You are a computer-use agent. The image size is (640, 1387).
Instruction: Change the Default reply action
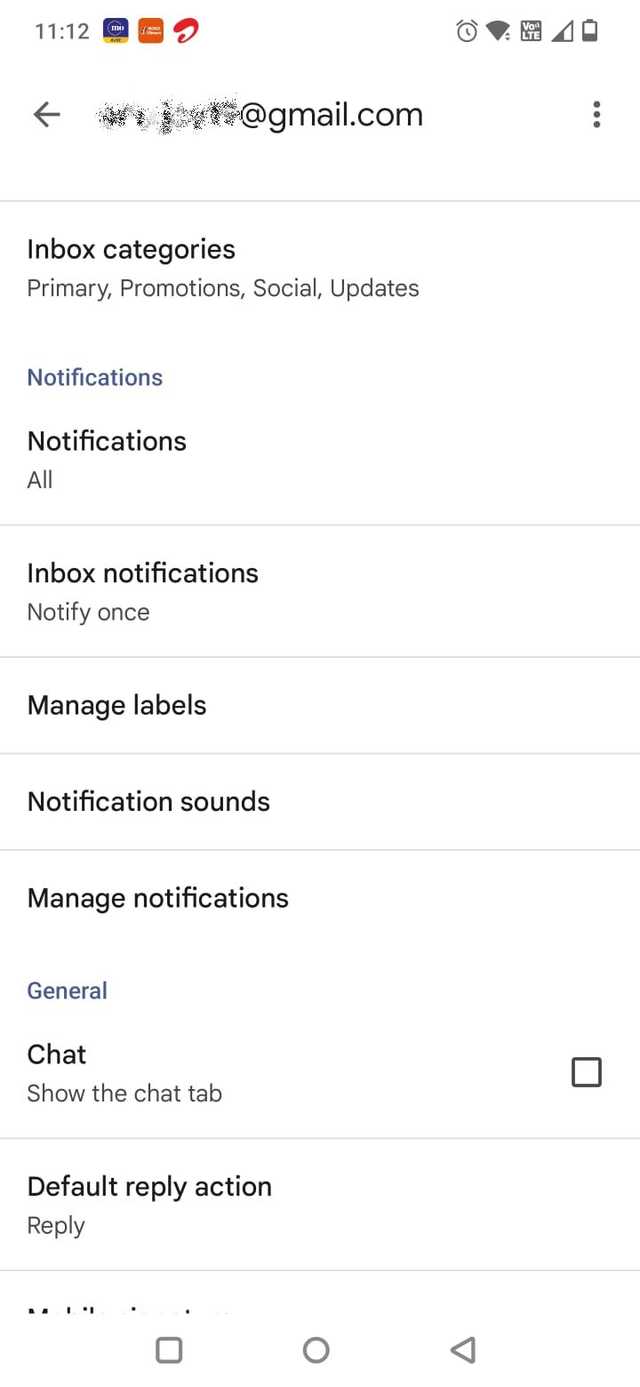point(150,1204)
